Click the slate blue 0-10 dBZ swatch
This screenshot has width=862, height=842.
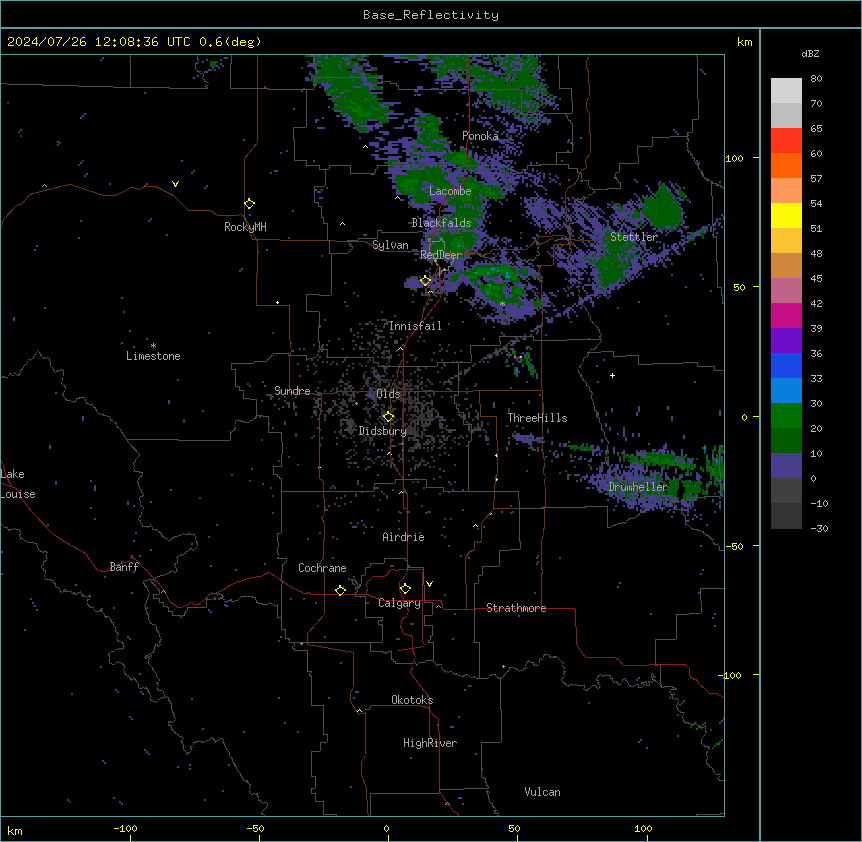coord(786,466)
